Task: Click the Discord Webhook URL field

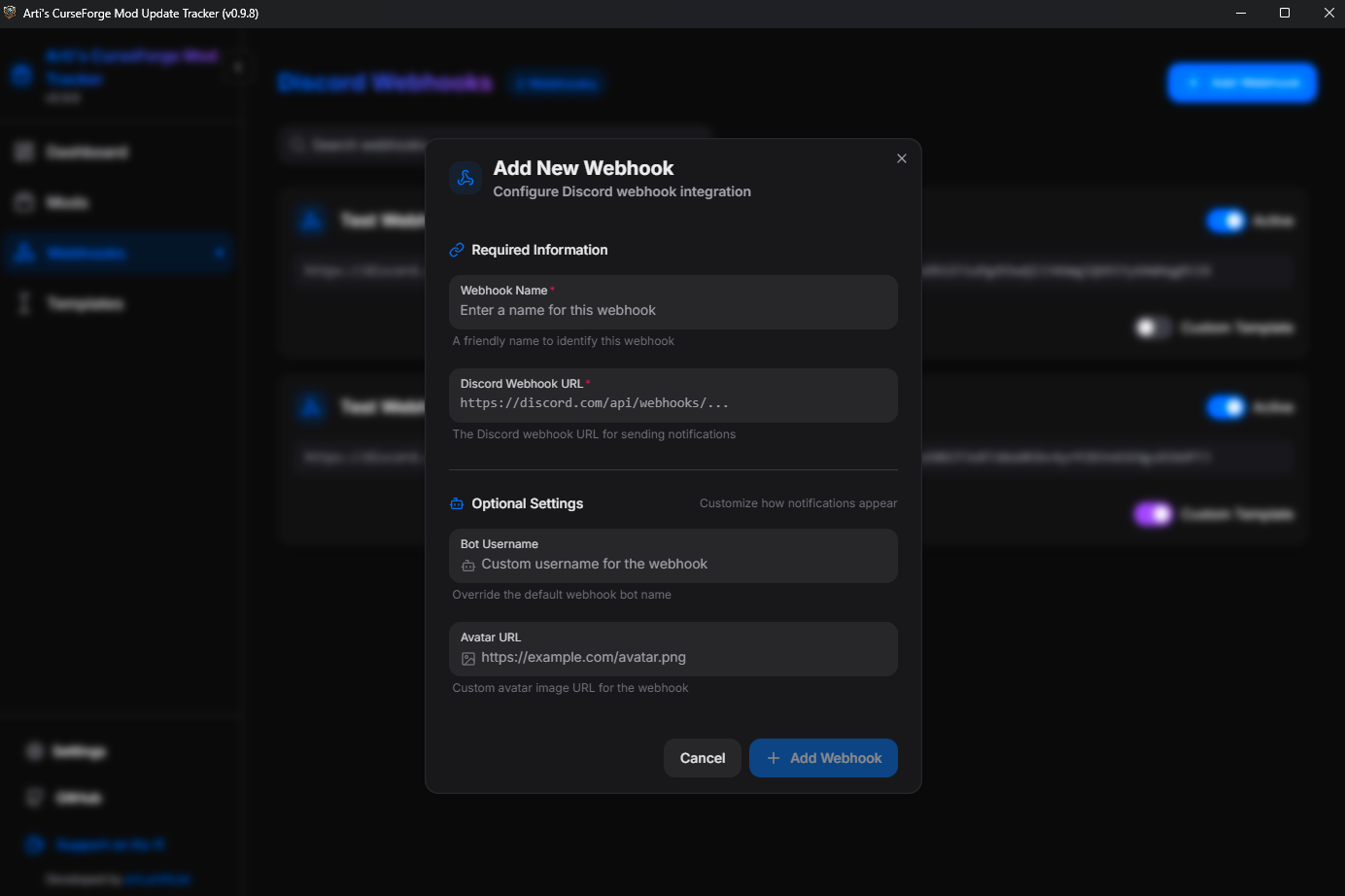Action: click(x=672, y=396)
